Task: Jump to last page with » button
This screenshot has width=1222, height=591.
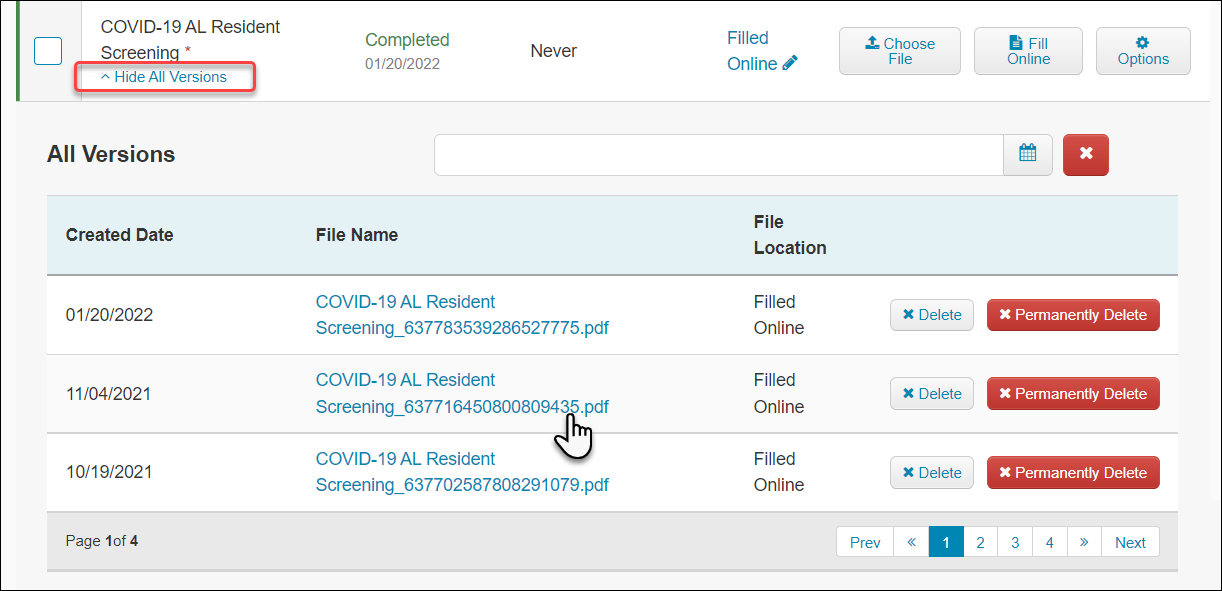Action: tap(1084, 542)
